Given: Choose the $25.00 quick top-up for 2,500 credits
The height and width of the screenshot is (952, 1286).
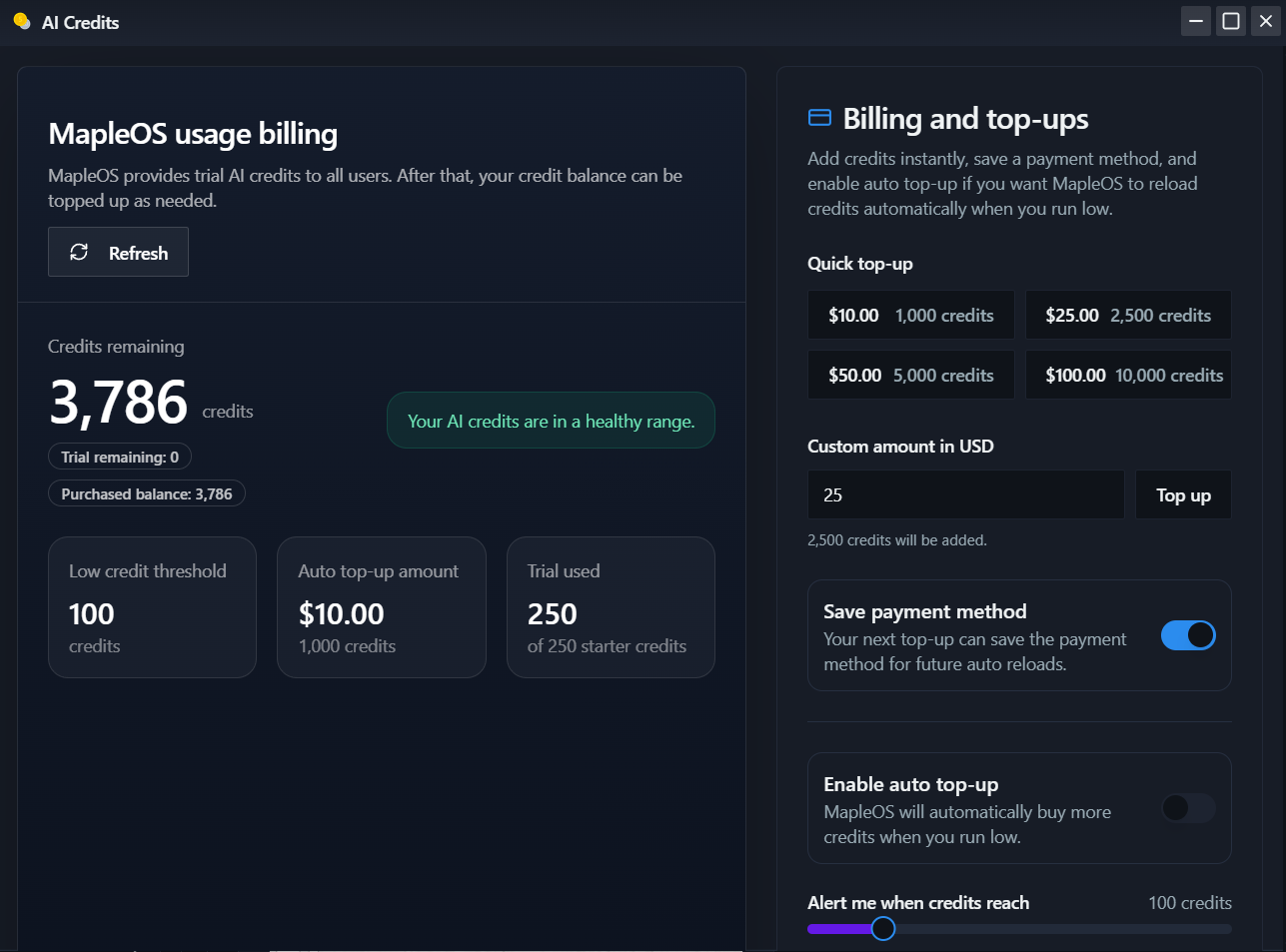Looking at the screenshot, I should (x=1128, y=316).
